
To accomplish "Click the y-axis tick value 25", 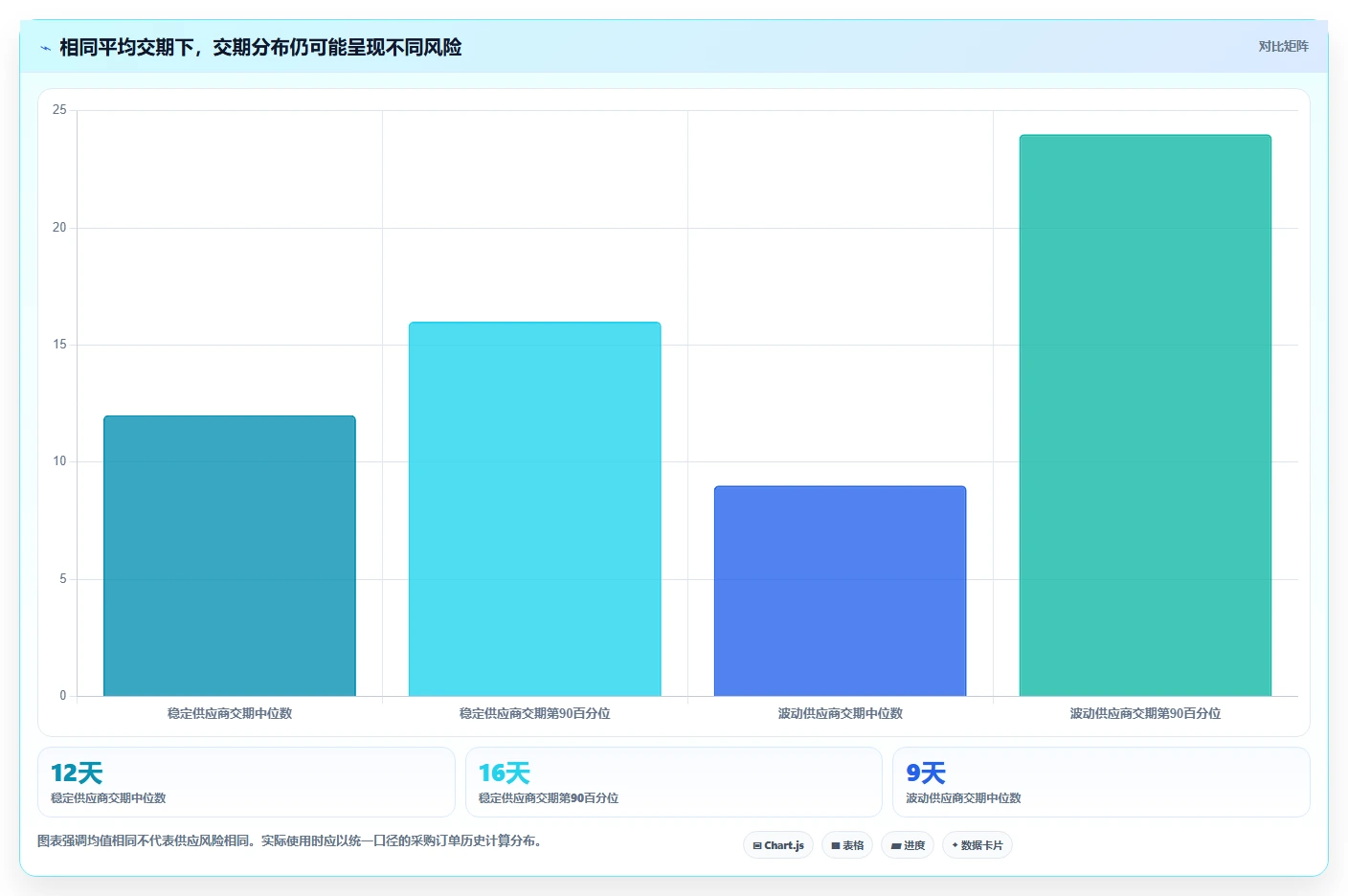I will [60, 110].
